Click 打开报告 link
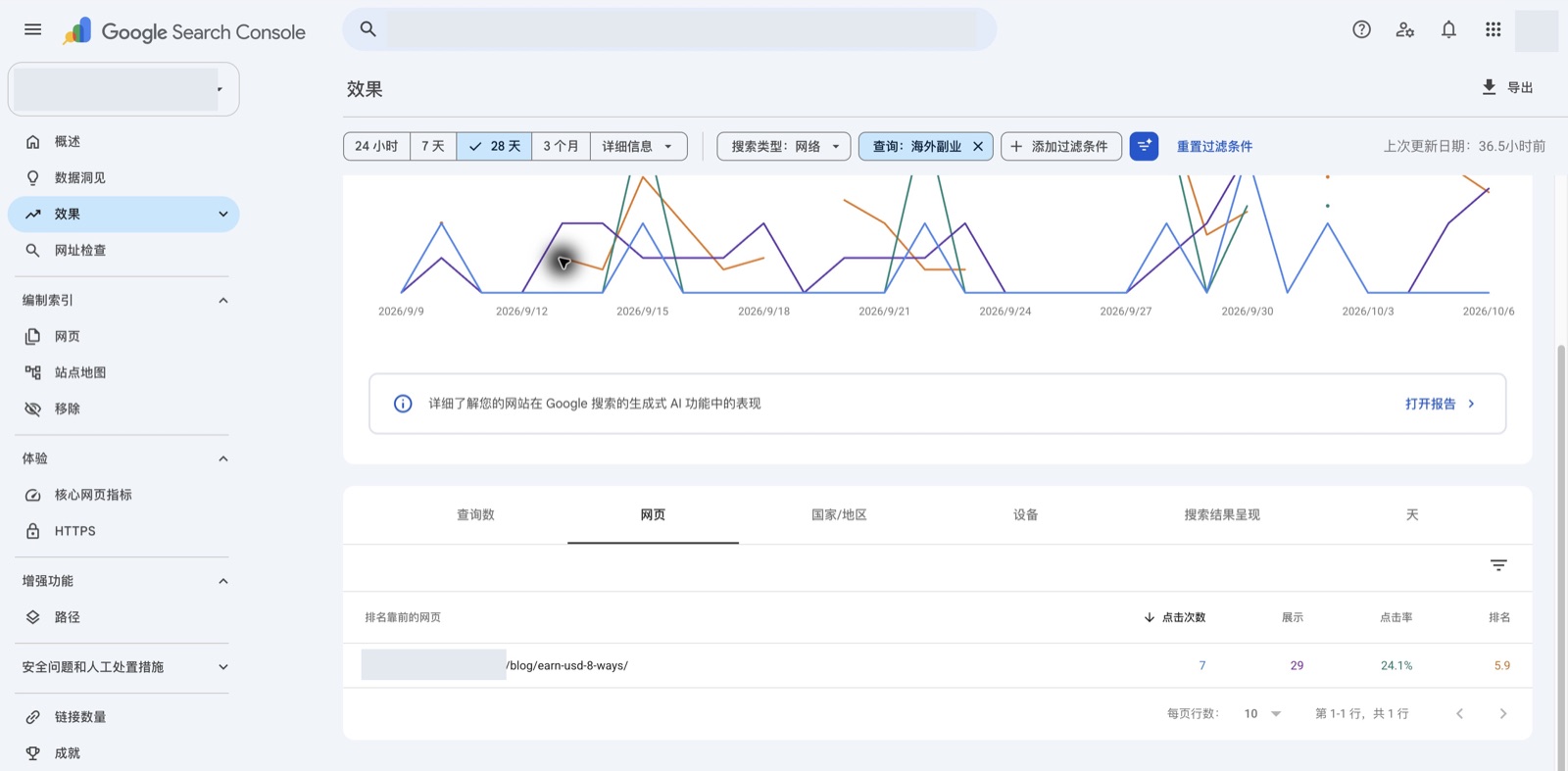 [1440, 404]
